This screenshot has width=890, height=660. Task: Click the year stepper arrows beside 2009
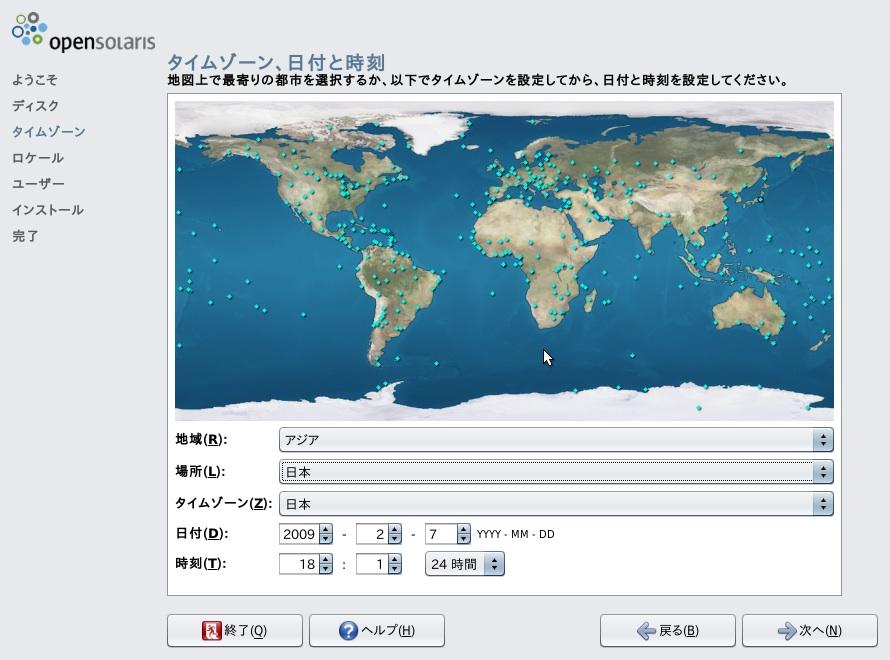(x=325, y=534)
